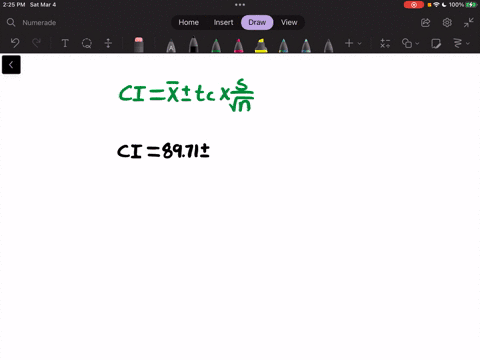Image resolution: width=480 pixels, height=360 pixels.
Task: Collapse full screen with arrows icon
Action: point(468,23)
